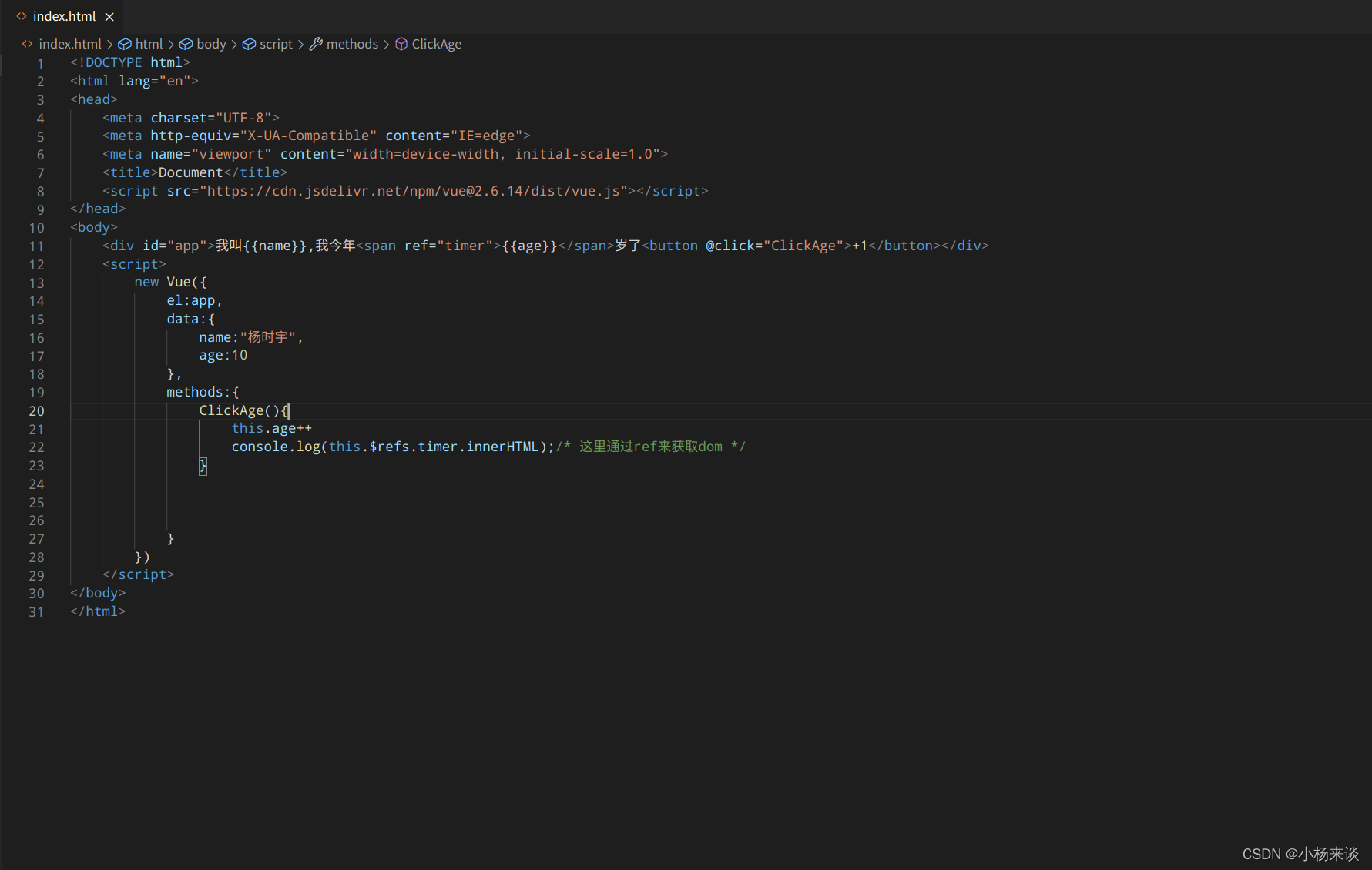
Task: Select the index.html editor tab
Action: tap(63, 15)
